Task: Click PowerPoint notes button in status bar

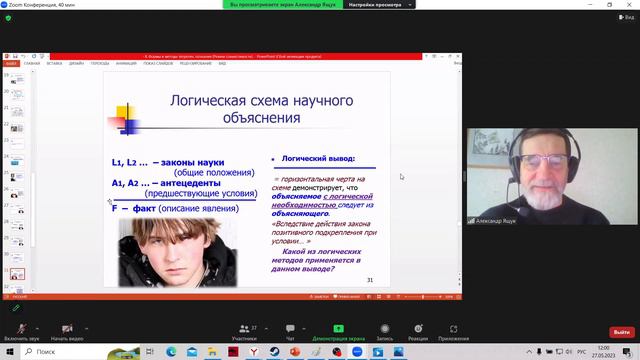Action: (319, 297)
